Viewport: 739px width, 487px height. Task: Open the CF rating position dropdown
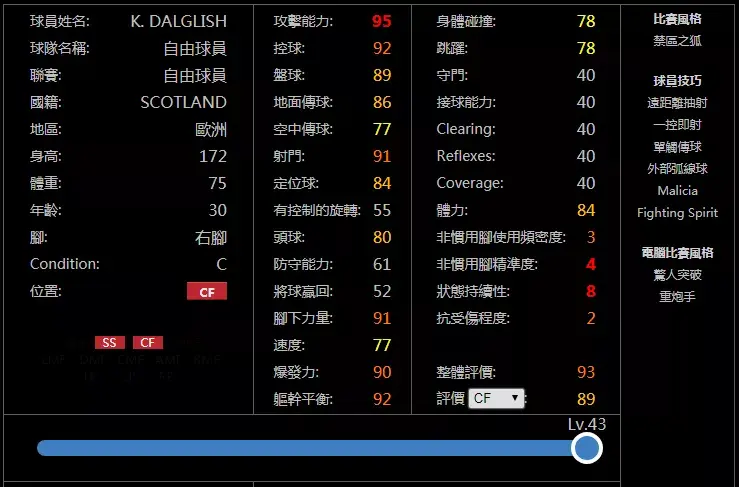click(496, 398)
